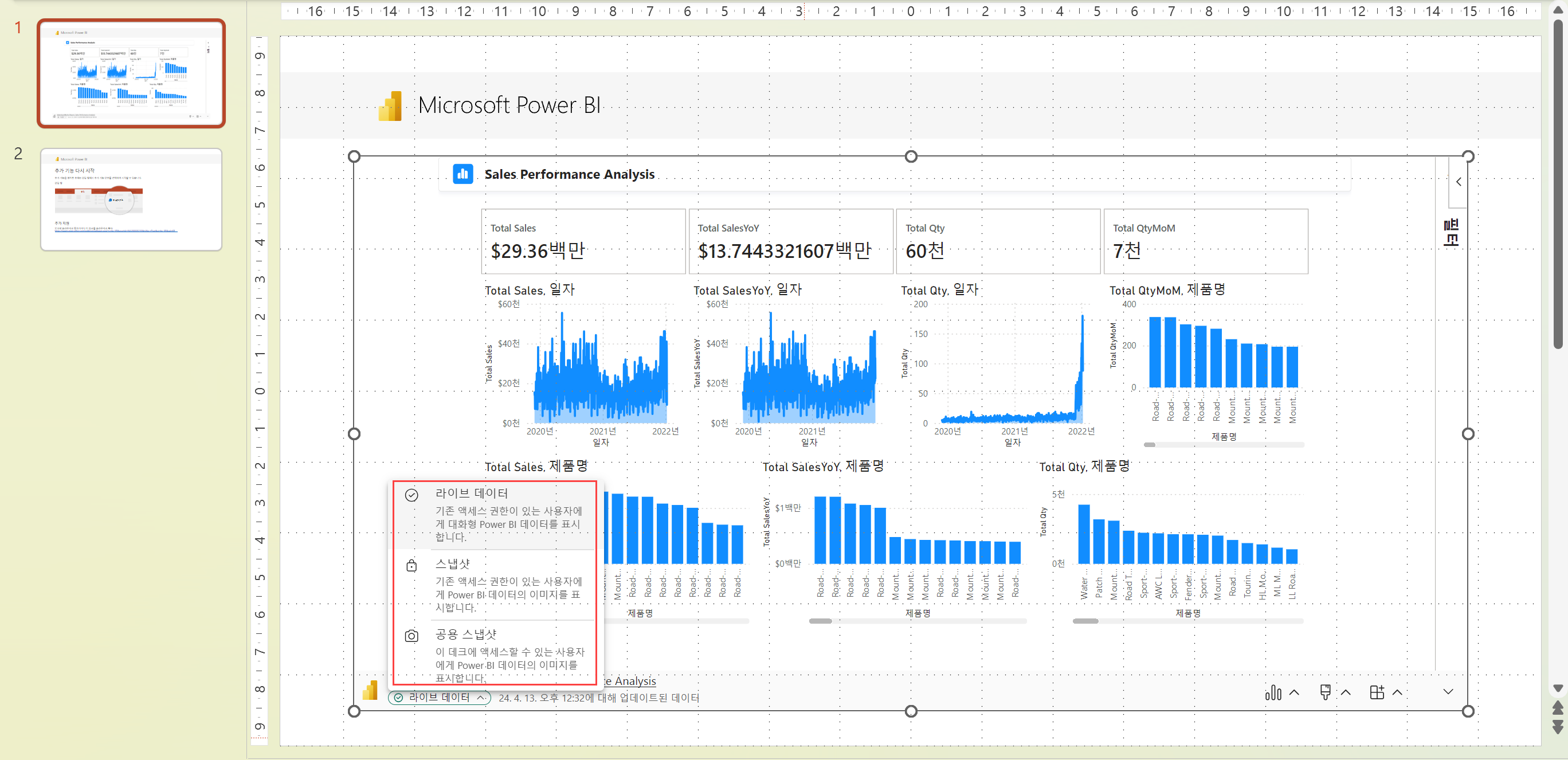The image size is (1568, 760).
Task: Click the style options paintbrush icon in footer
Action: tap(1325, 692)
